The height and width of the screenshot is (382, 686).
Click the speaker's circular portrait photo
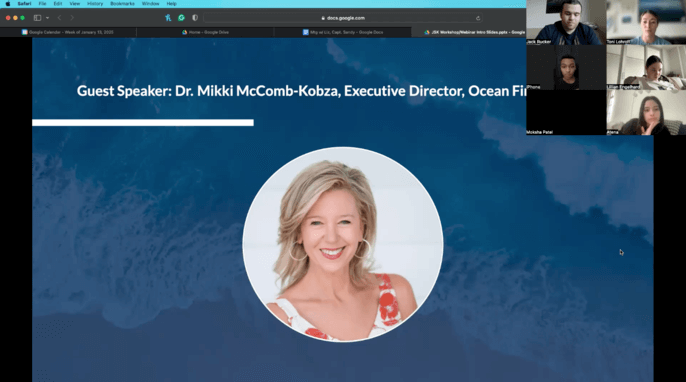[x=343, y=244]
